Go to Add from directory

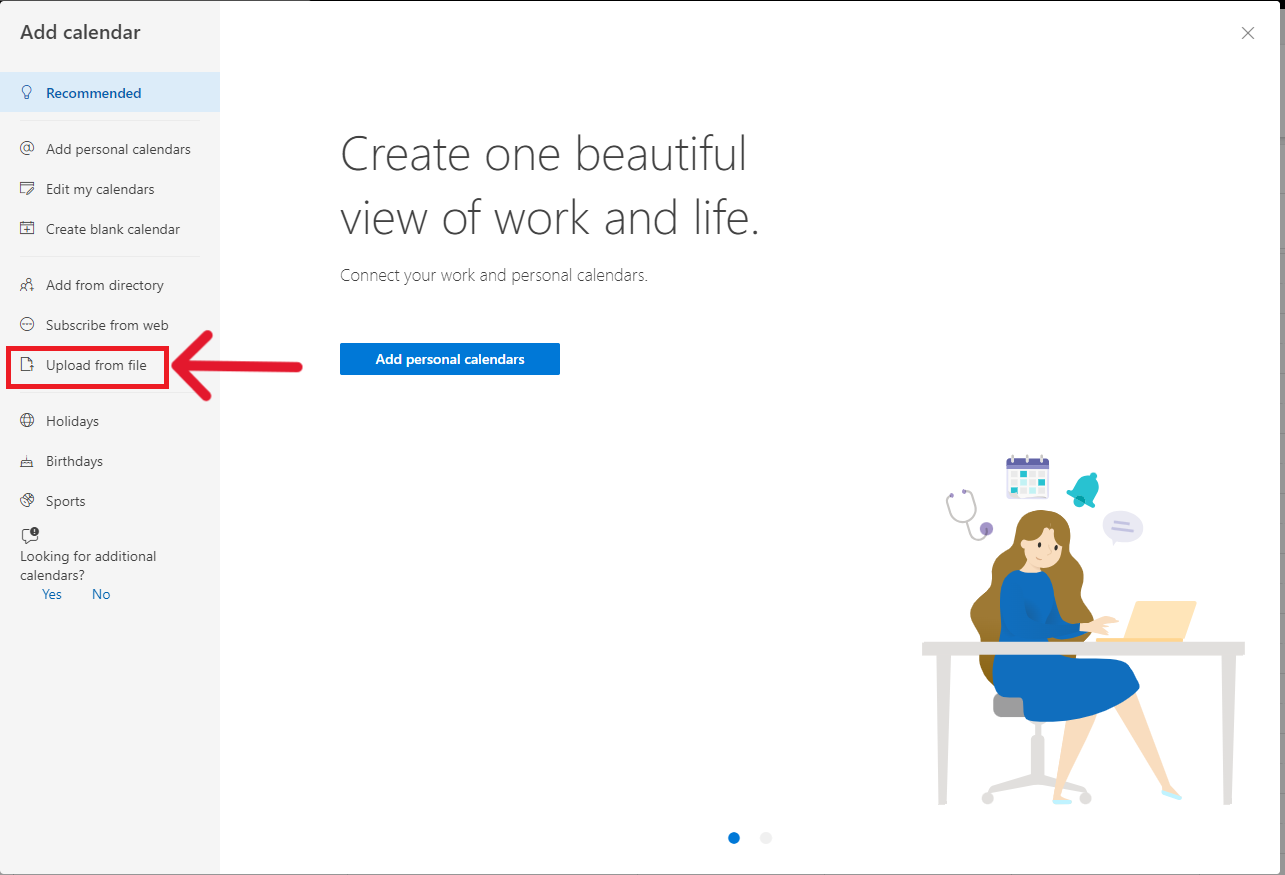point(110,285)
